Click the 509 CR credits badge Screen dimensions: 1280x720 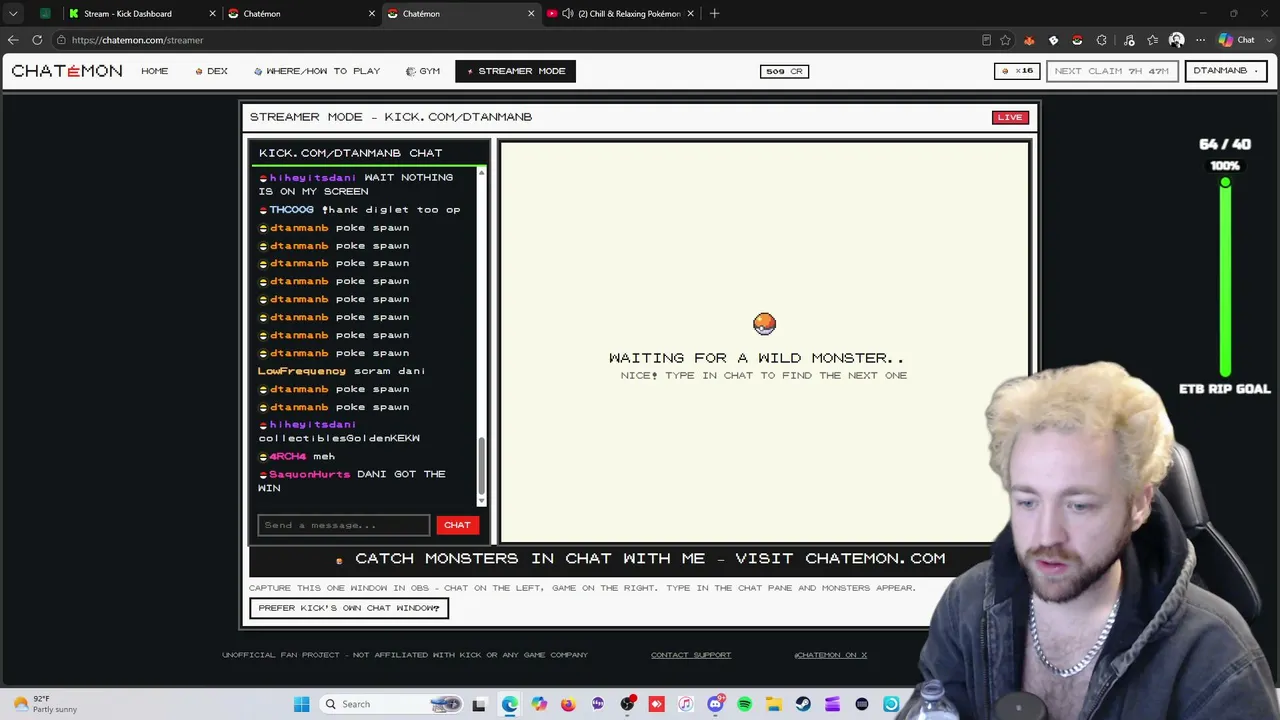tap(784, 71)
